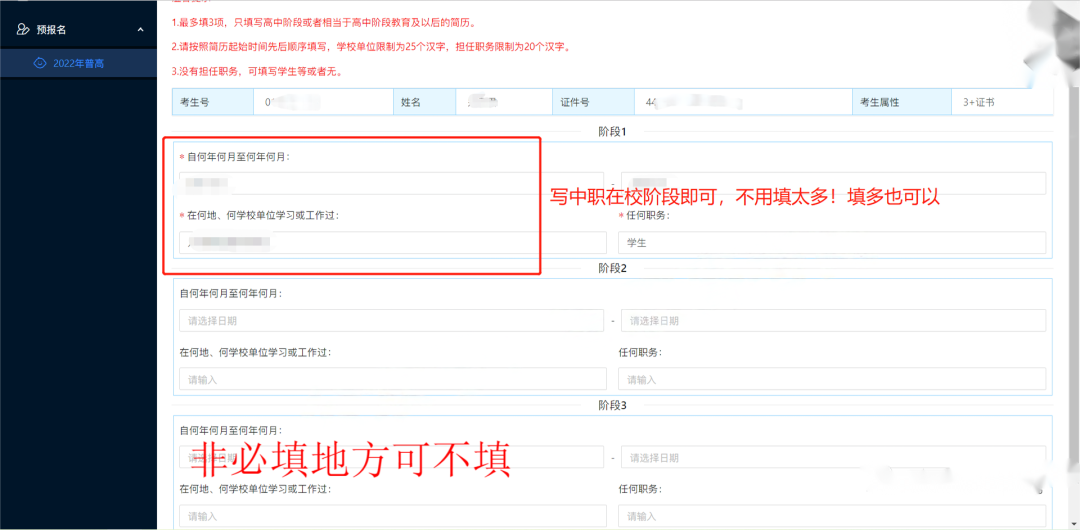The image size is (1080, 530).
Task: Collapse the 预报名 sidebar menu chevron
Action: coord(140,30)
